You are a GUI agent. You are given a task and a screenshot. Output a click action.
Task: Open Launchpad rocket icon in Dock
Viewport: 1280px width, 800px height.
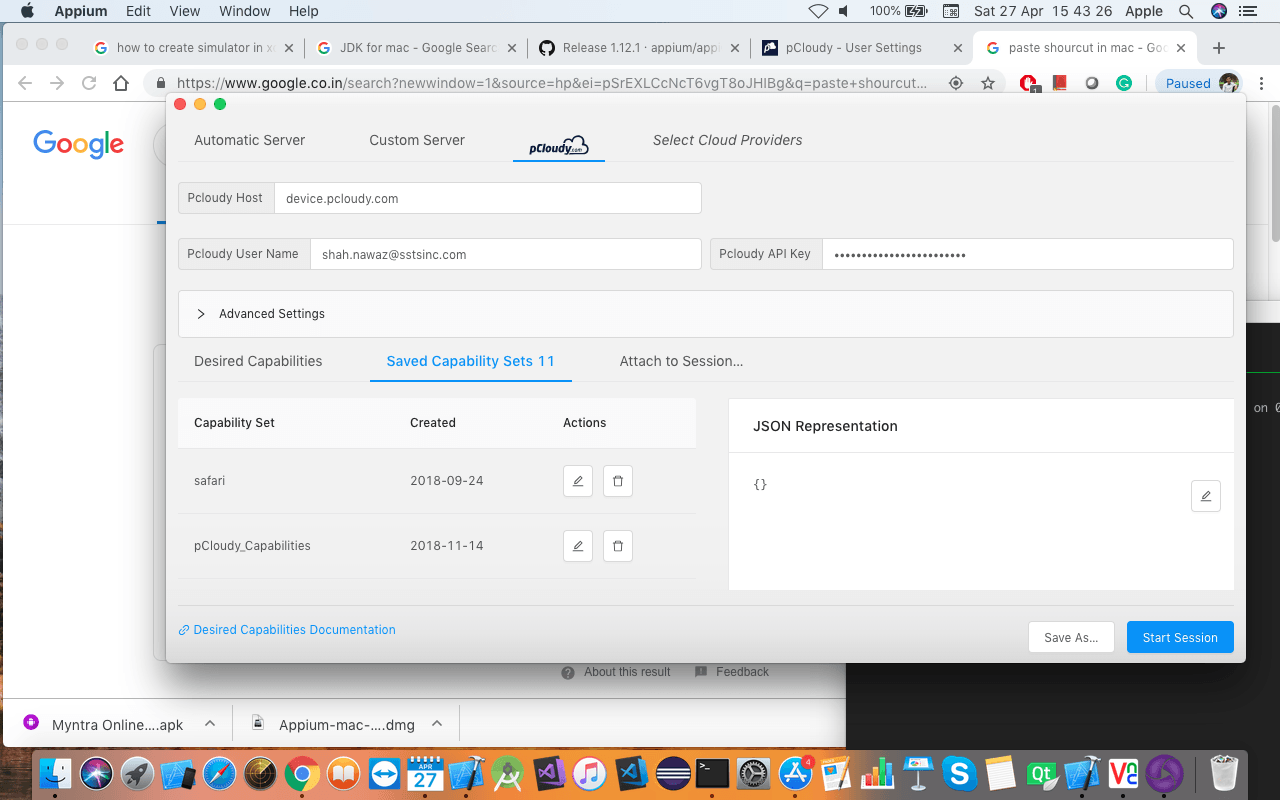click(138, 774)
